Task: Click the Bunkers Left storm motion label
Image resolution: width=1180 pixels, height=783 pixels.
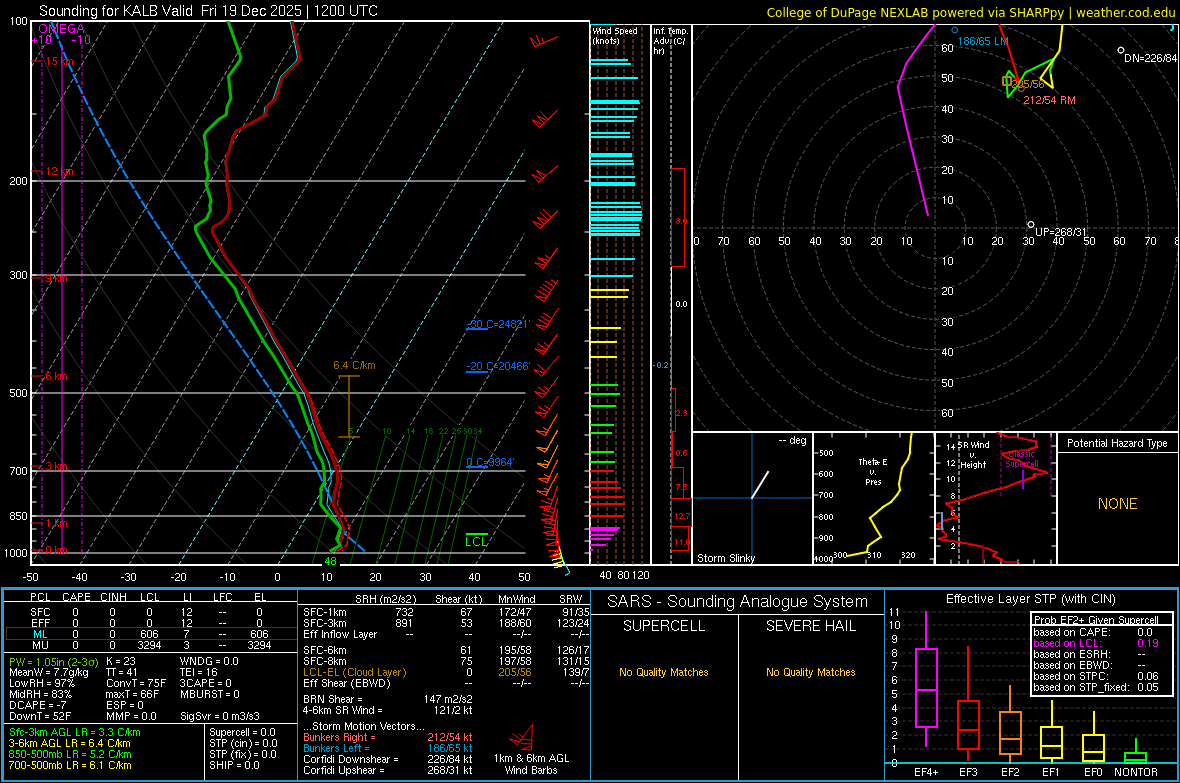Action: tap(336, 748)
